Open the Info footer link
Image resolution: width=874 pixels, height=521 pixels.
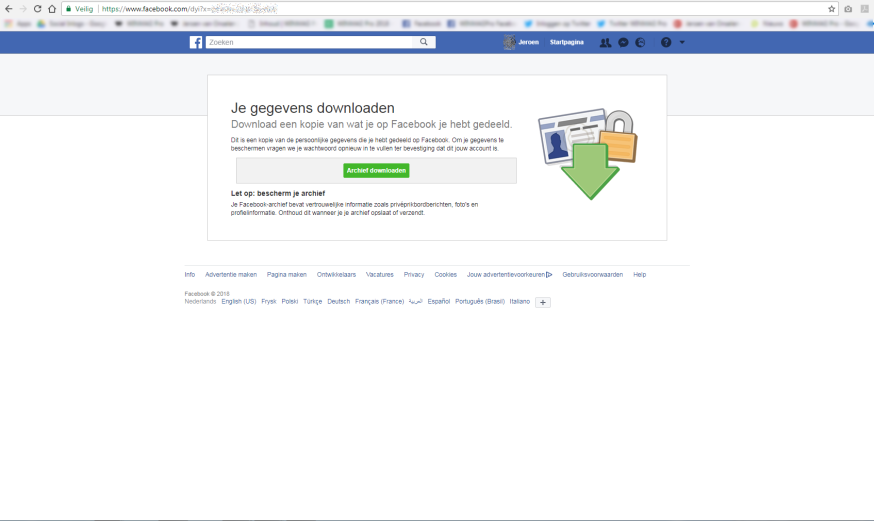(190, 275)
